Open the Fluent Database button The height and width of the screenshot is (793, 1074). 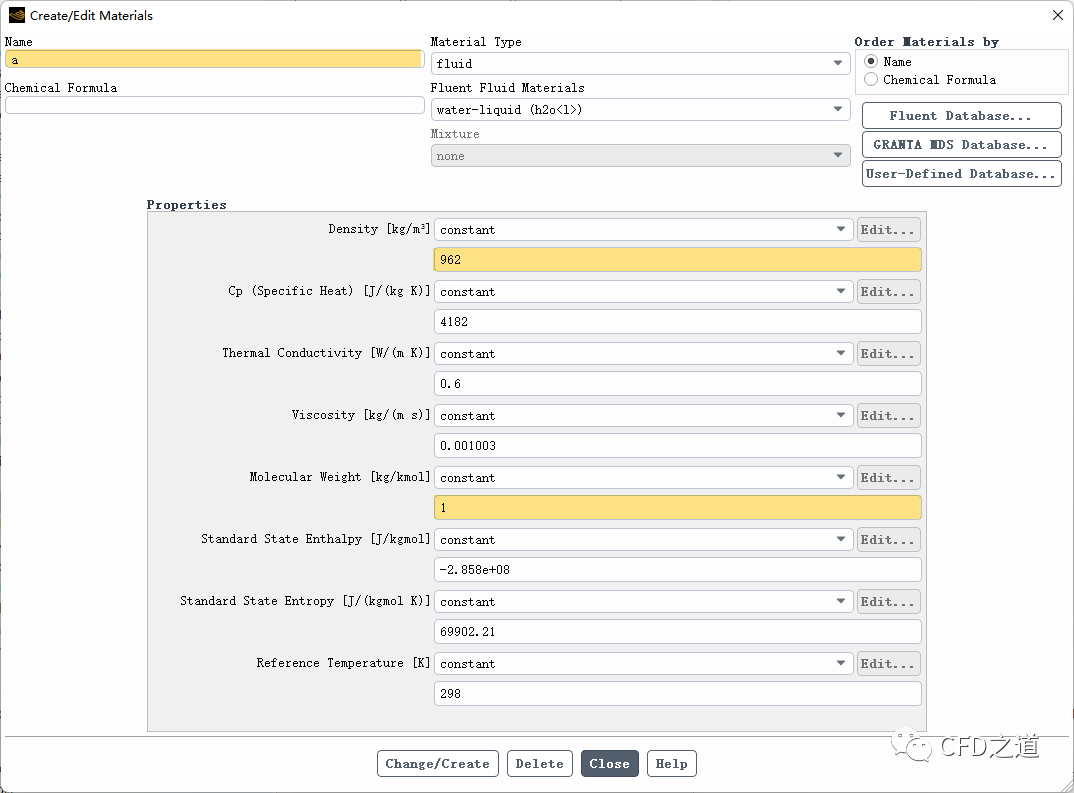(x=960, y=116)
